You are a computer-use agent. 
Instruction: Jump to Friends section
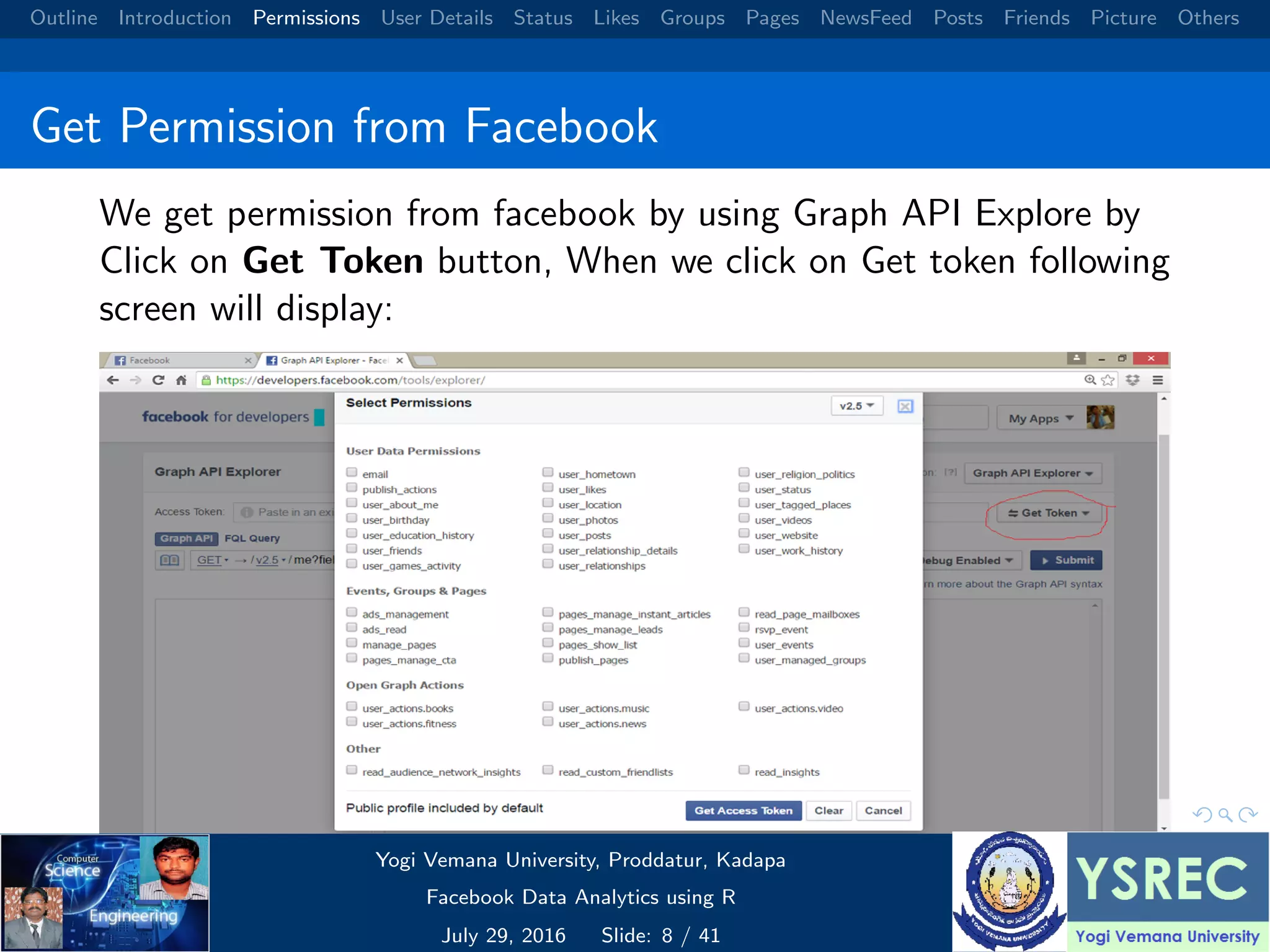pyautogui.click(x=1037, y=18)
